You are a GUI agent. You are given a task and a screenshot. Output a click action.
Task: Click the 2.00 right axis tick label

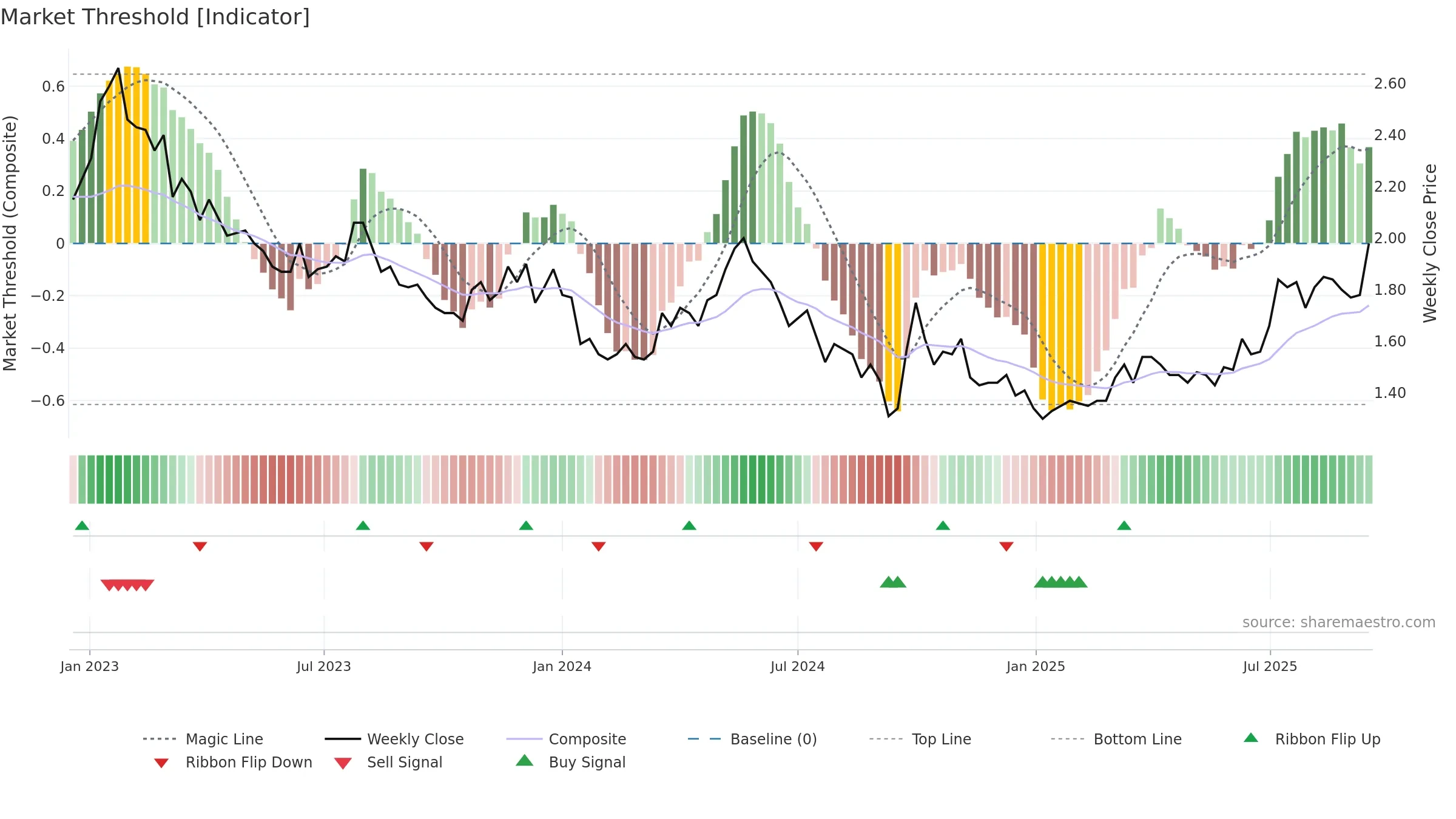1390,238
